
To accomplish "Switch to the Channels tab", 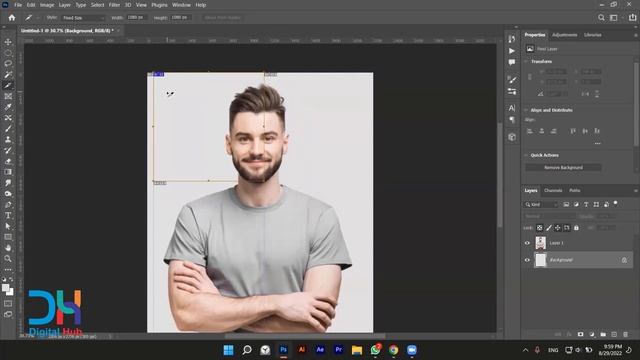I will click(553, 191).
